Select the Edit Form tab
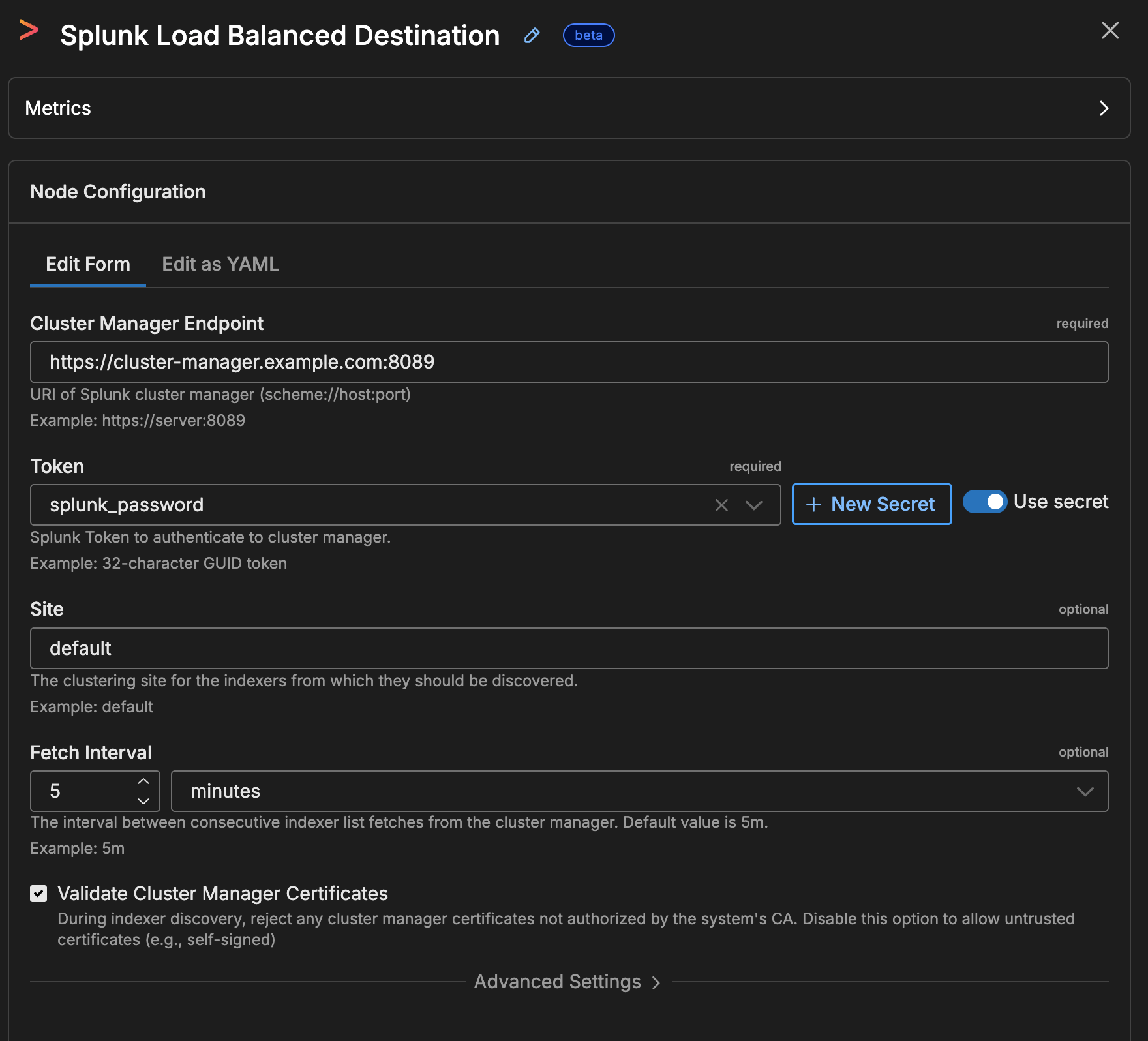 [87, 264]
